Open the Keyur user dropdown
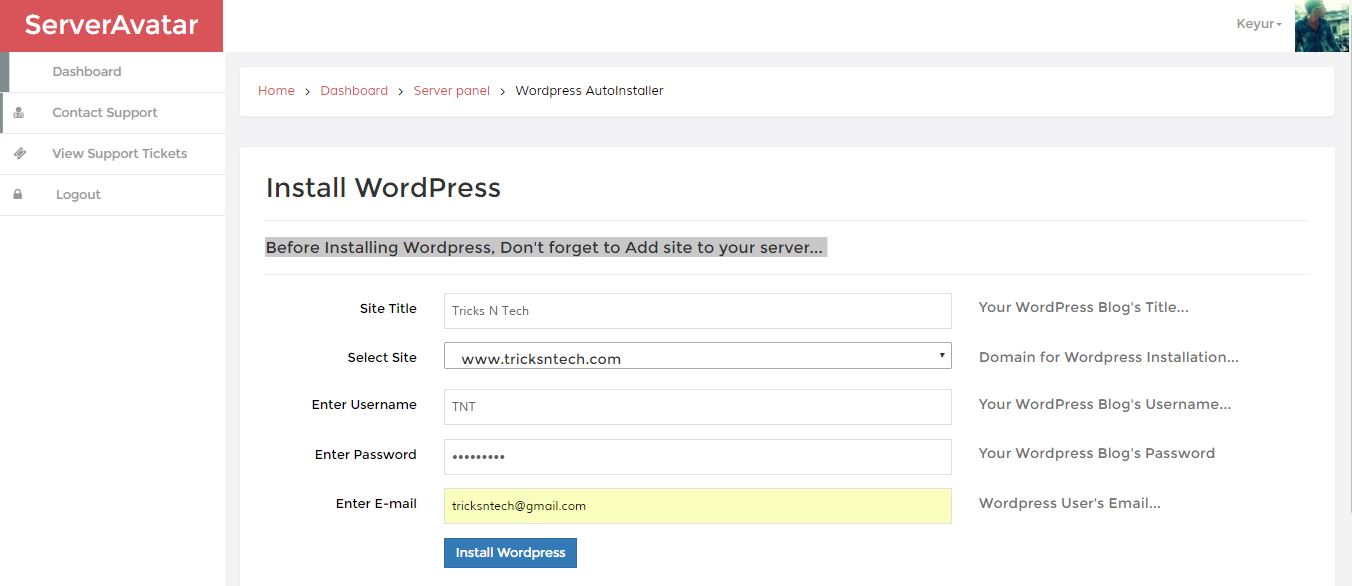This screenshot has width=1352, height=586. (1259, 24)
